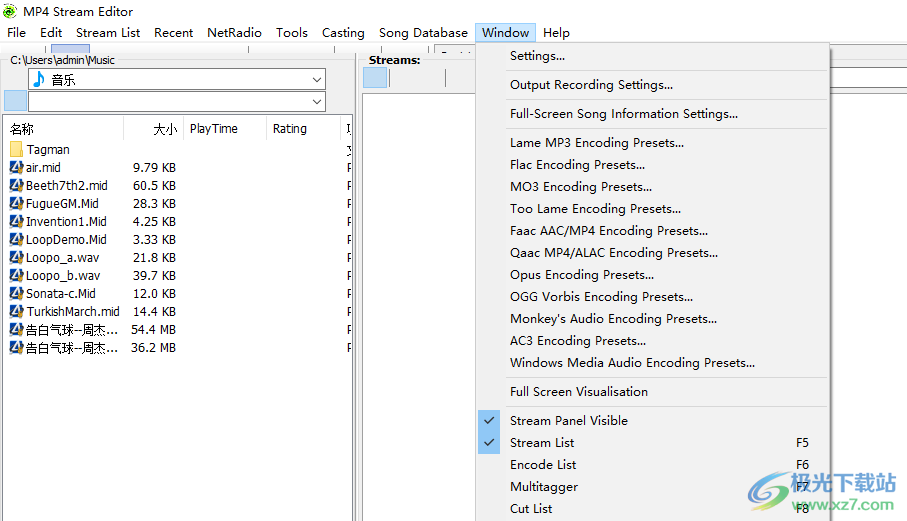Open the Stream List menu

pyautogui.click(x=108, y=33)
